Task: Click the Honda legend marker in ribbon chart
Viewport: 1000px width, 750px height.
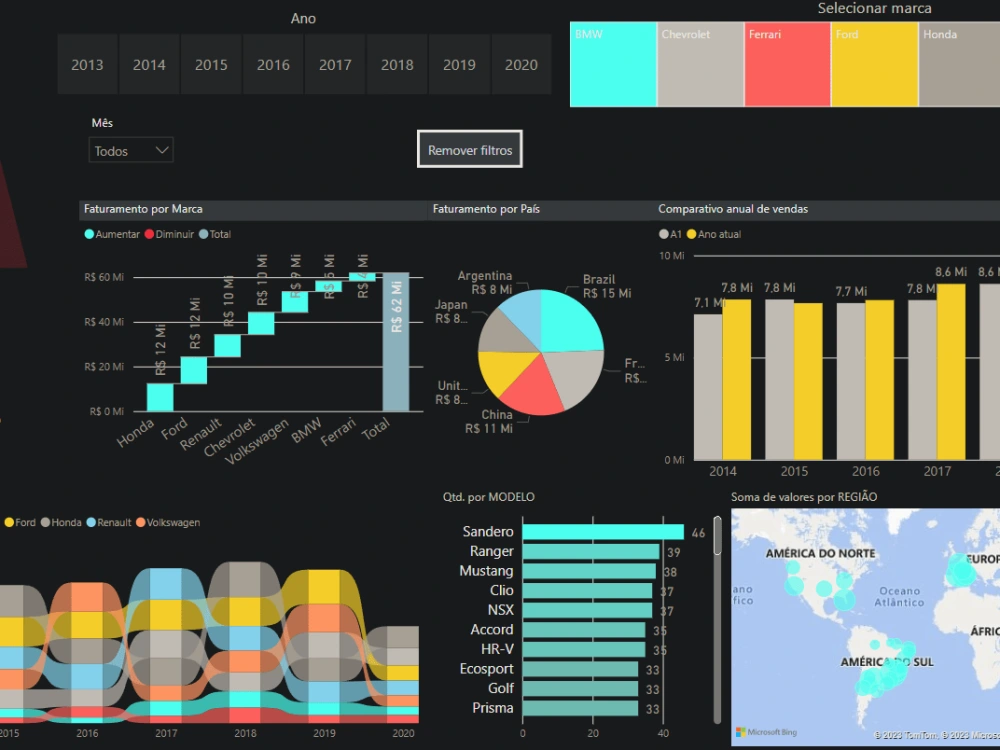Action: pyautogui.click(x=45, y=522)
